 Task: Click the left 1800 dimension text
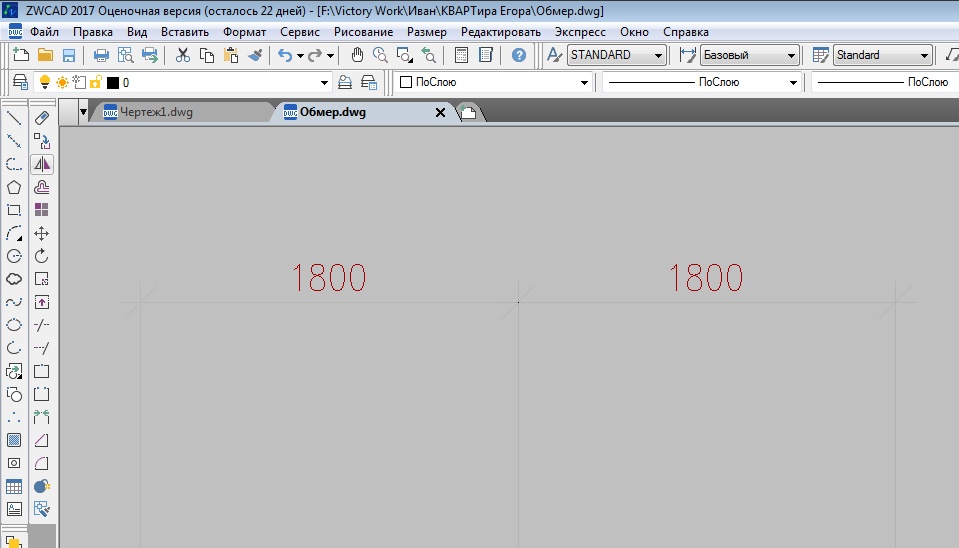[329, 278]
